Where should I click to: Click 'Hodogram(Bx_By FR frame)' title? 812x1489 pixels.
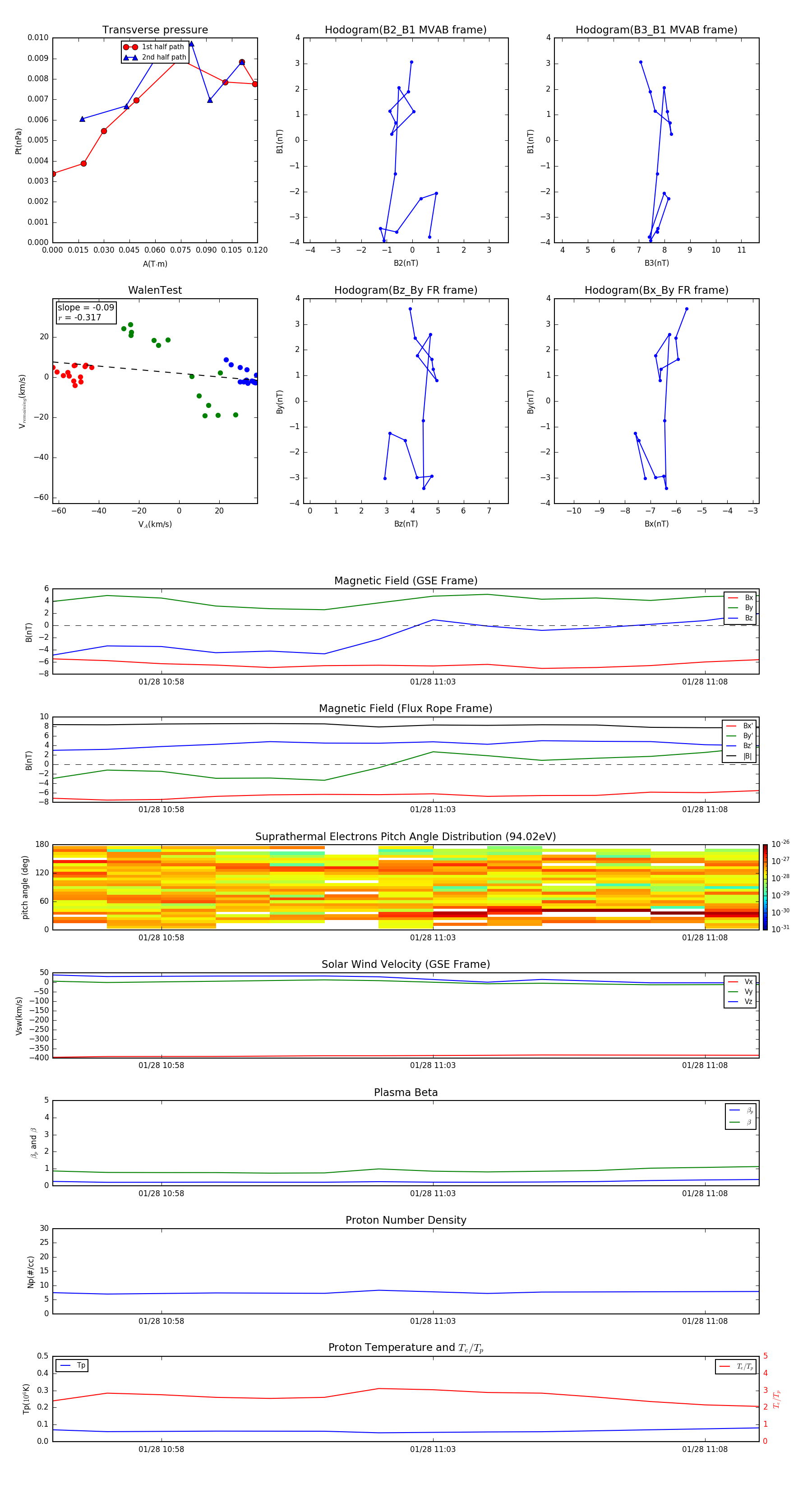(x=656, y=290)
